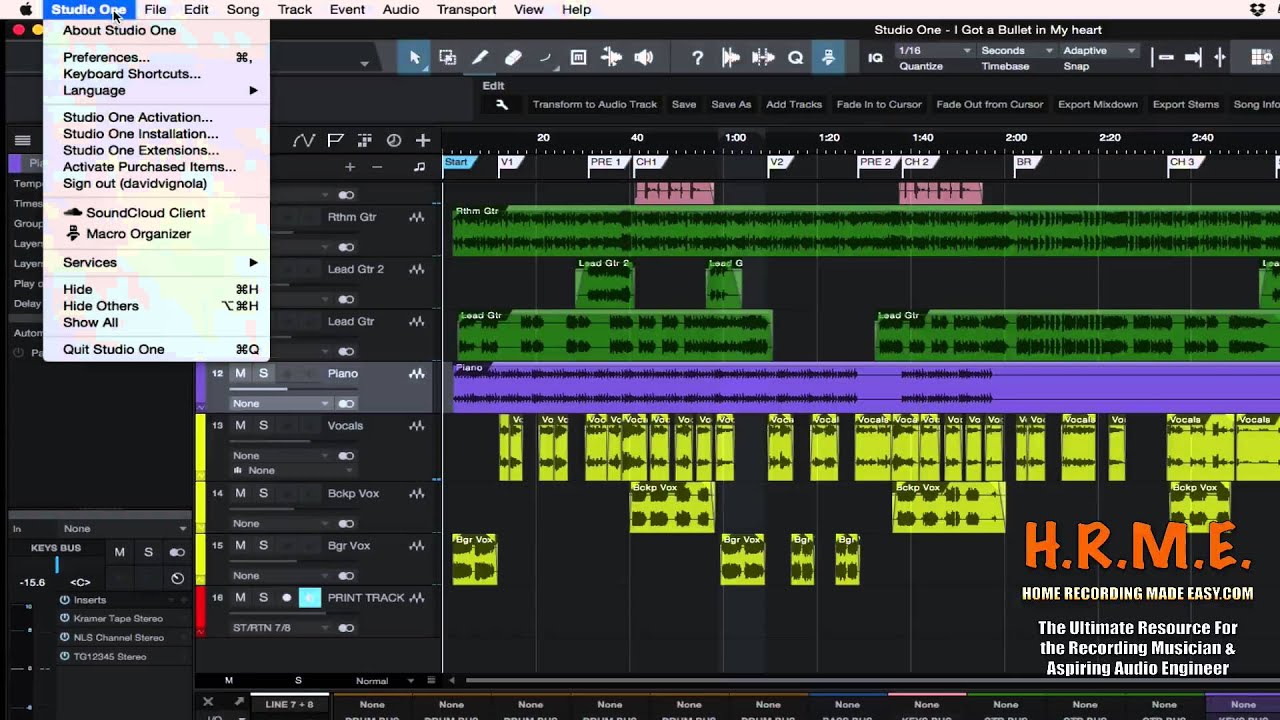Solo the Piano track

coord(263,373)
